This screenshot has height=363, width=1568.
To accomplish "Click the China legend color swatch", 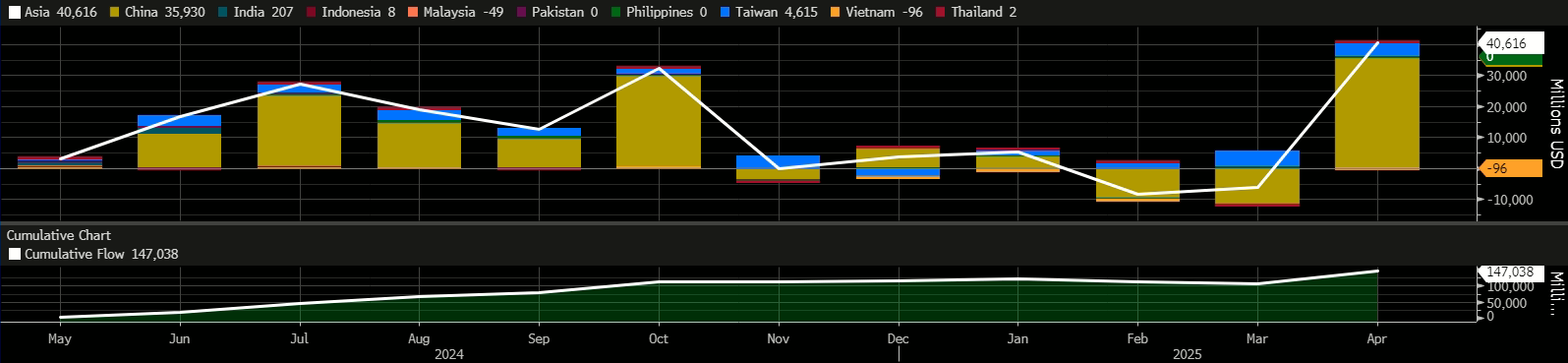I will (x=115, y=13).
